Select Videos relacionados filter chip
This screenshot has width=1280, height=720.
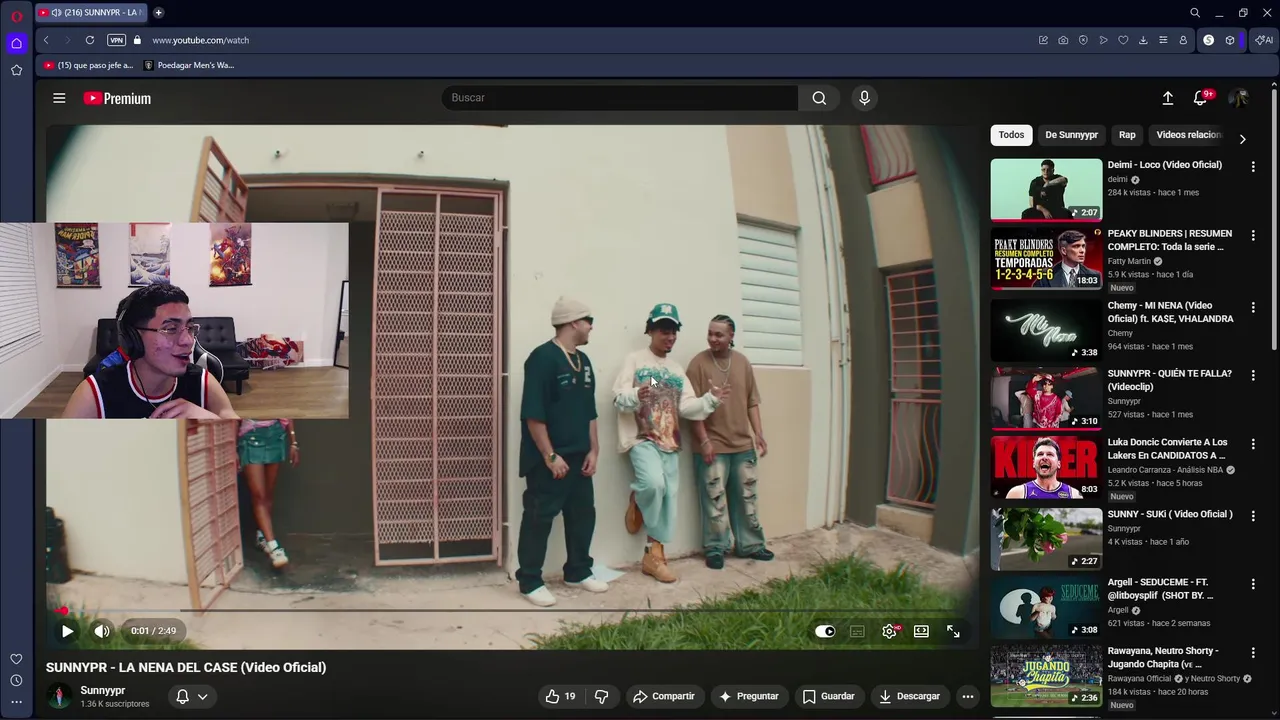(x=1189, y=135)
